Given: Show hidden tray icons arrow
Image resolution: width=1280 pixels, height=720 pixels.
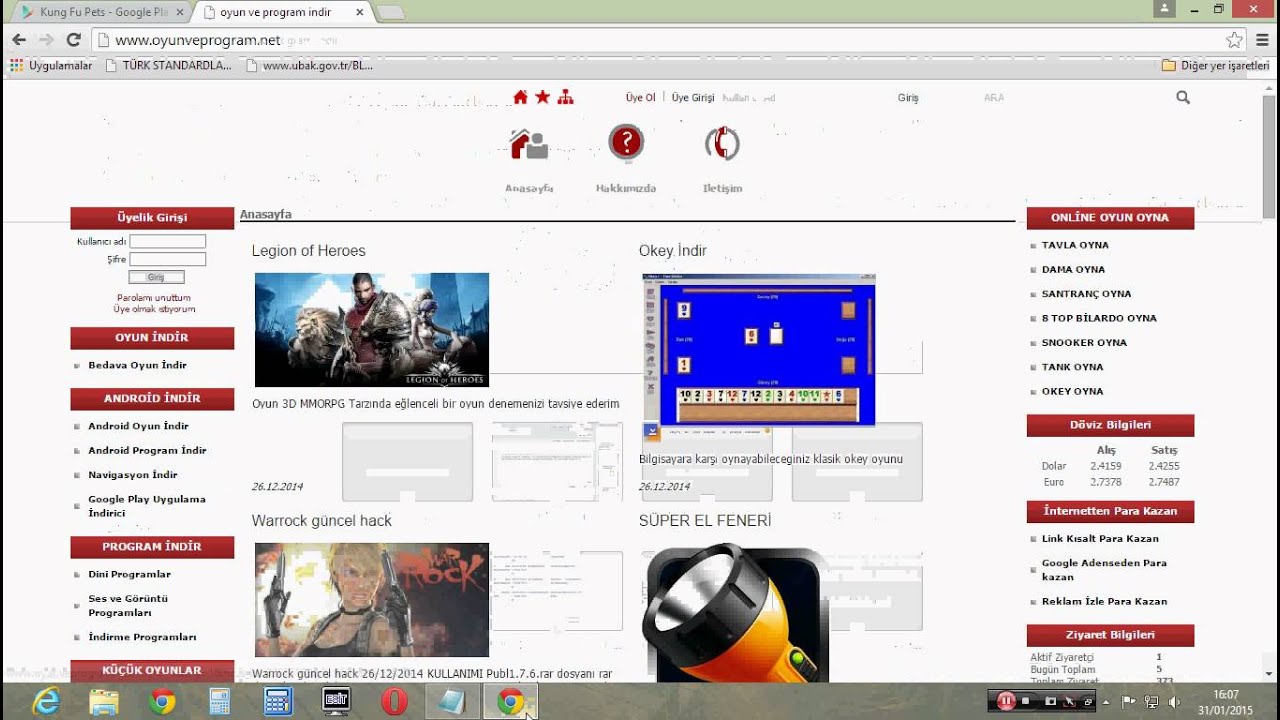Looking at the screenshot, I should tap(1106, 702).
